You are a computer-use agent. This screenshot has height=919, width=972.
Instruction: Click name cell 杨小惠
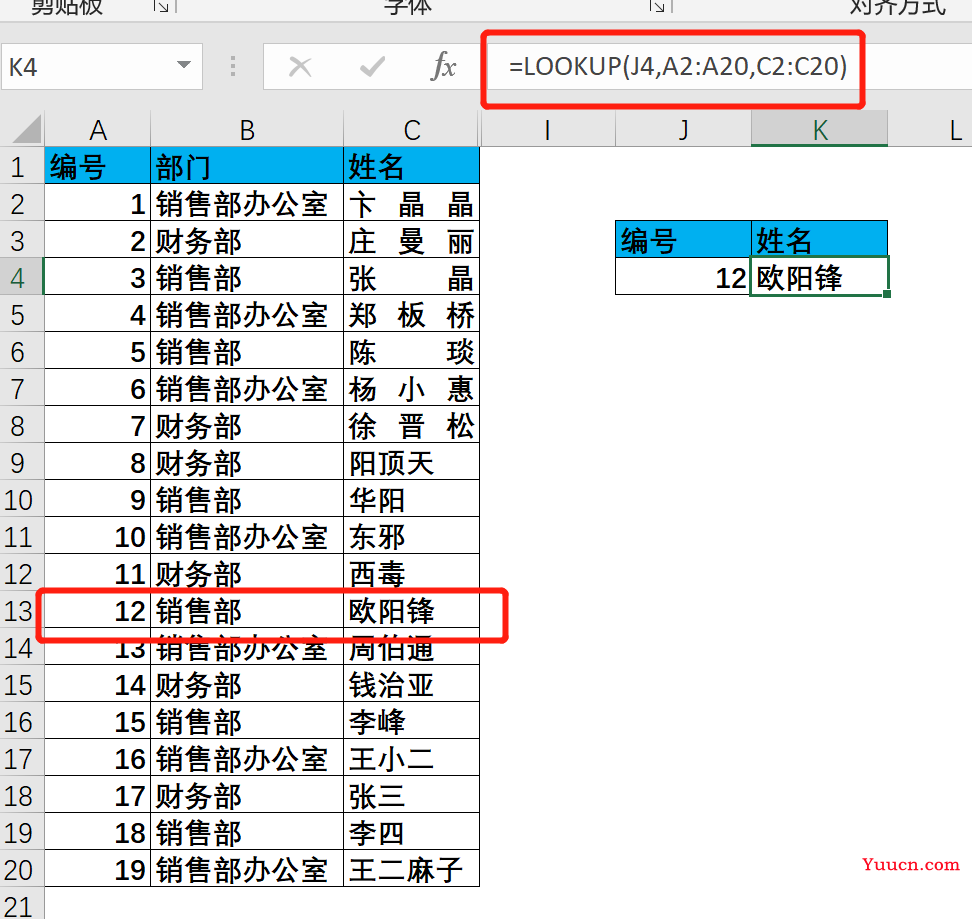pyautogui.click(x=412, y=389)
